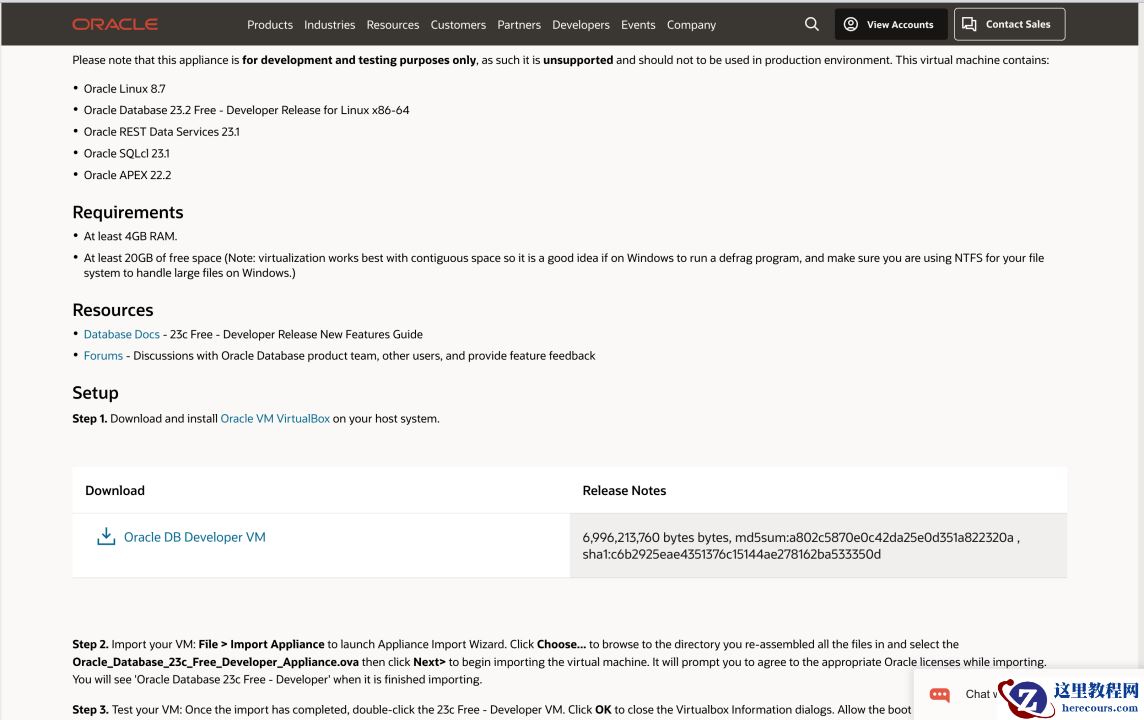The width and height of the screenshot is (1144, 720).
Task: Open the Customers menu
Action: click(458, 25)
